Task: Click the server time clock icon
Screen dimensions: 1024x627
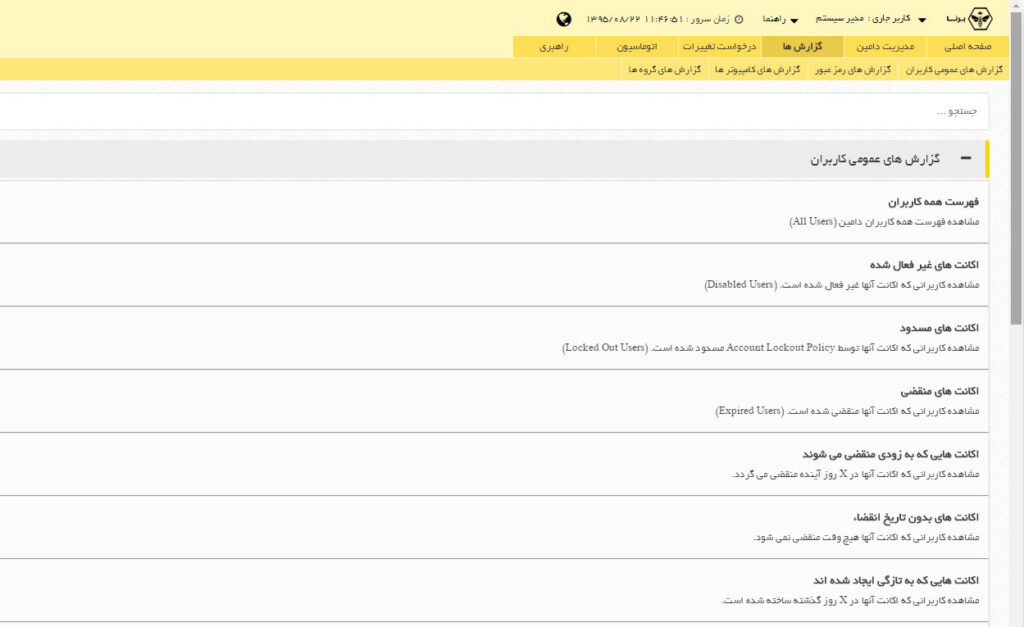Action: point(739,19)
